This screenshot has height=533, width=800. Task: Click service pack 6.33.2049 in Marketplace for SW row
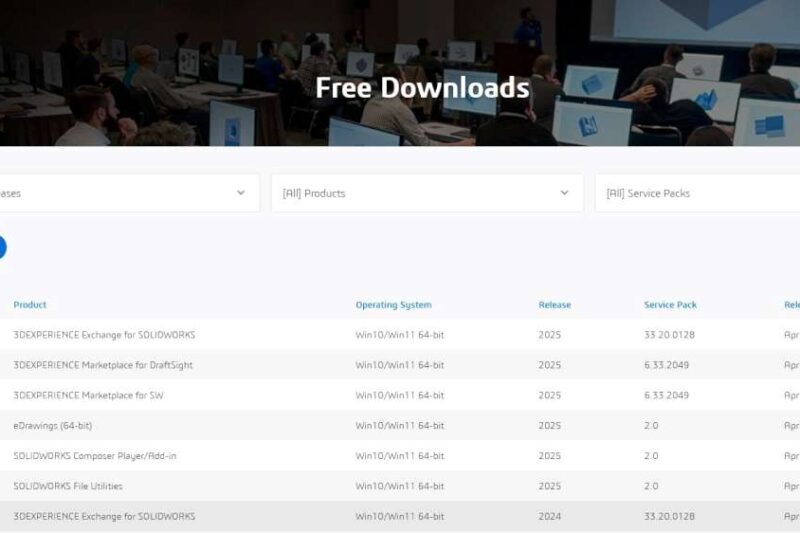click(x=666, y=395)
